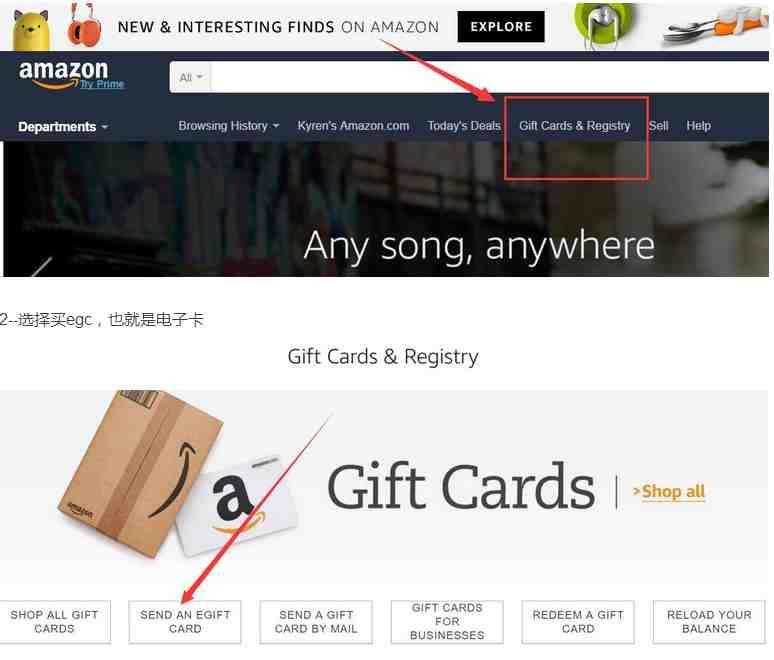Go to Today's Deals
Viewport: 774px width, 660px height.
(x=464, y=126)
